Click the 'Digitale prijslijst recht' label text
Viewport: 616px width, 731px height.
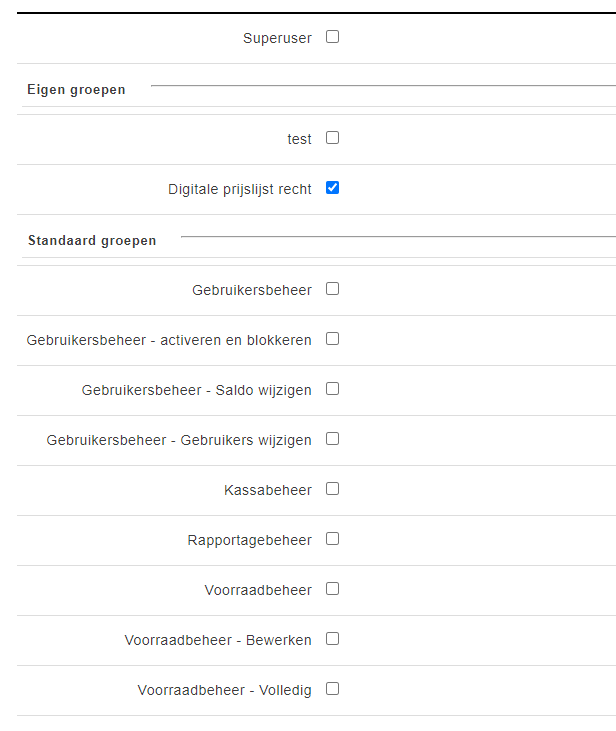(x=239, y=189)
